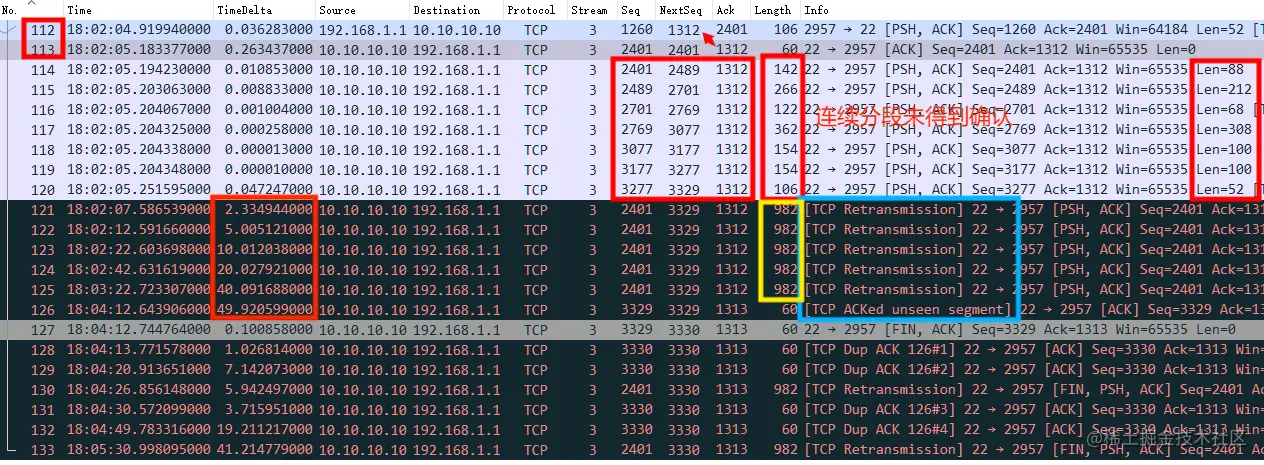Click TimeDelta value 19.211217000
The width and height of the screenshot is (1264, 465).
point(263,430)
